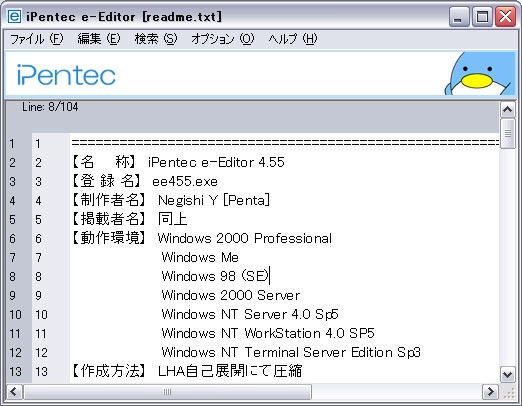Click the text iPentec e-Editor 4.55

[216, 163]
